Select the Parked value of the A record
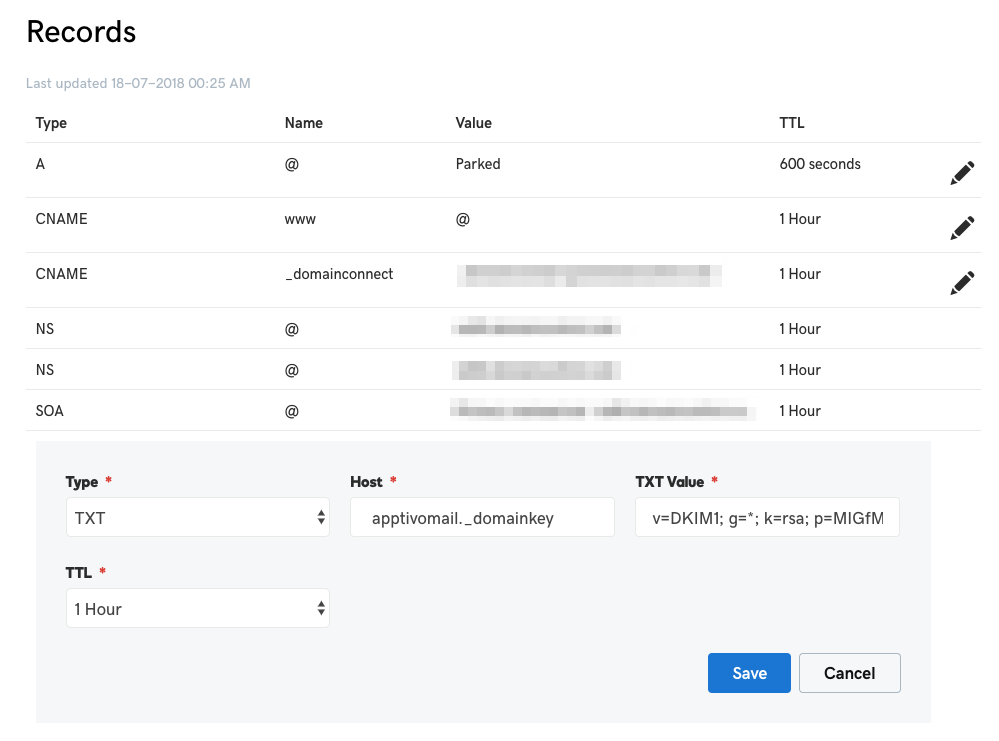This screenshot has height=741, width=999. click(x=477, y=163)
